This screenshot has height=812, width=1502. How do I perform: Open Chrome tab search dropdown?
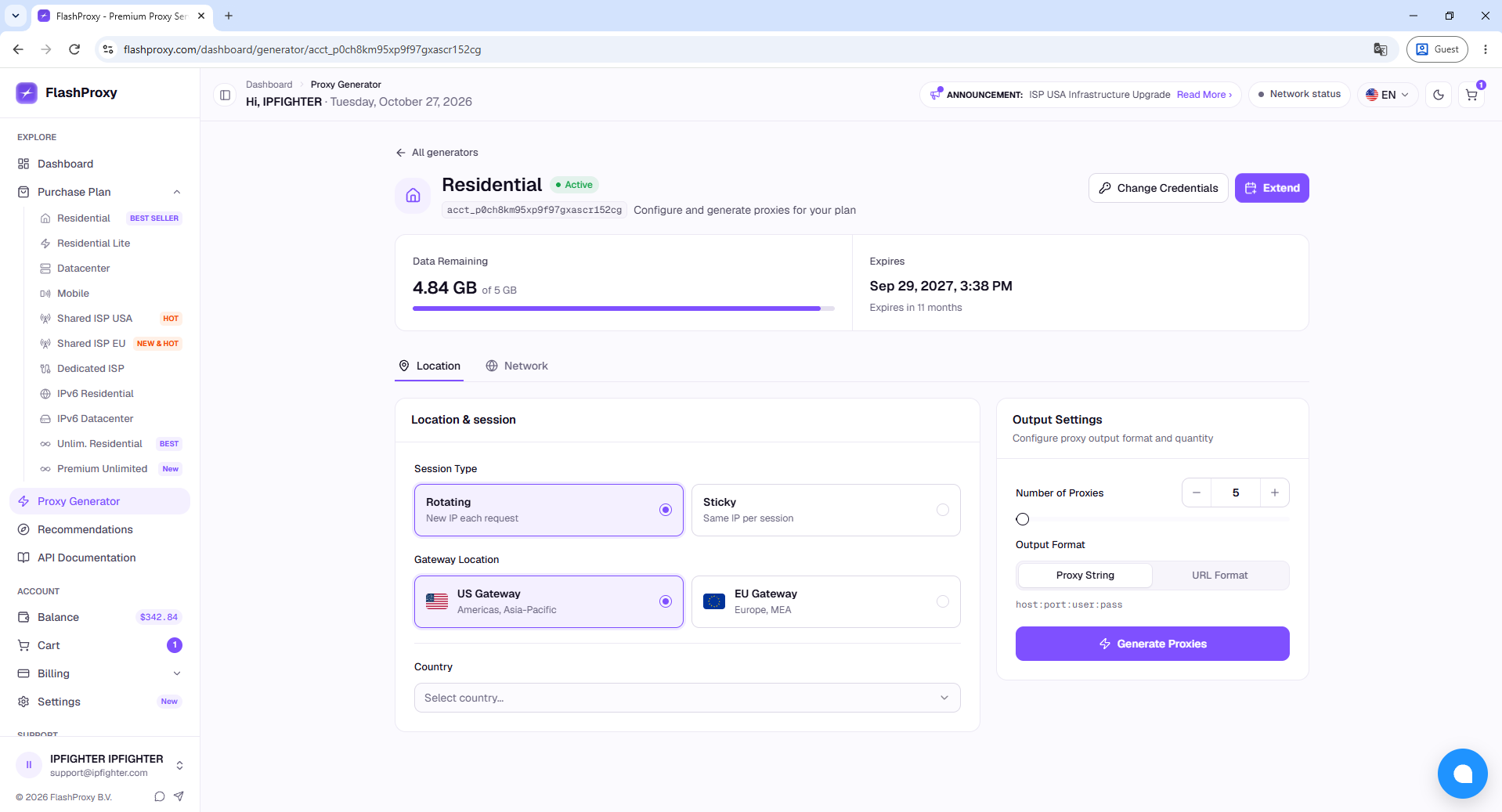click(x=15, y=16)
